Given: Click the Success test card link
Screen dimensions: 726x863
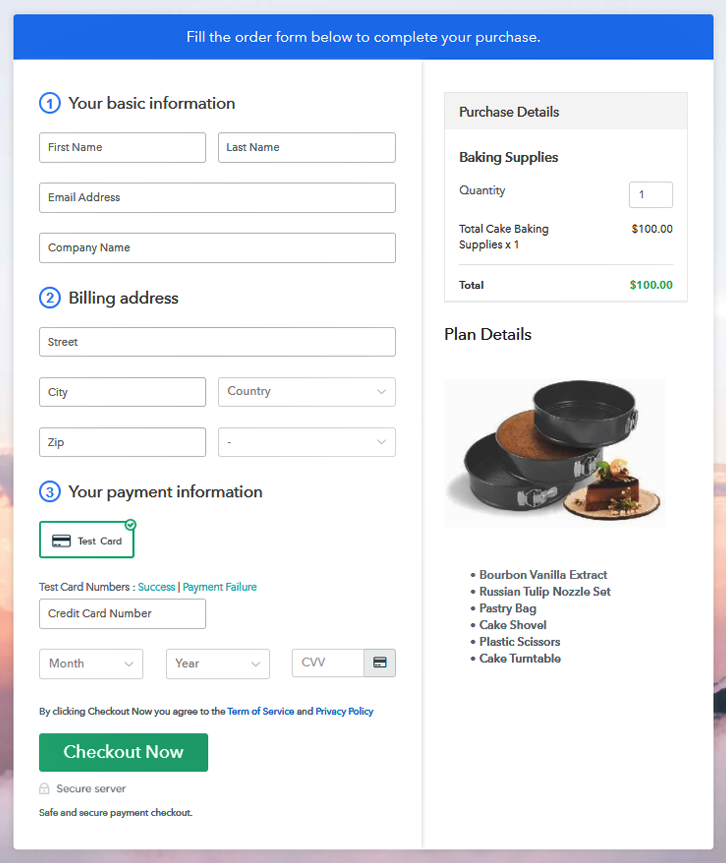Looking at the screenshot, I should coord(156,587).
